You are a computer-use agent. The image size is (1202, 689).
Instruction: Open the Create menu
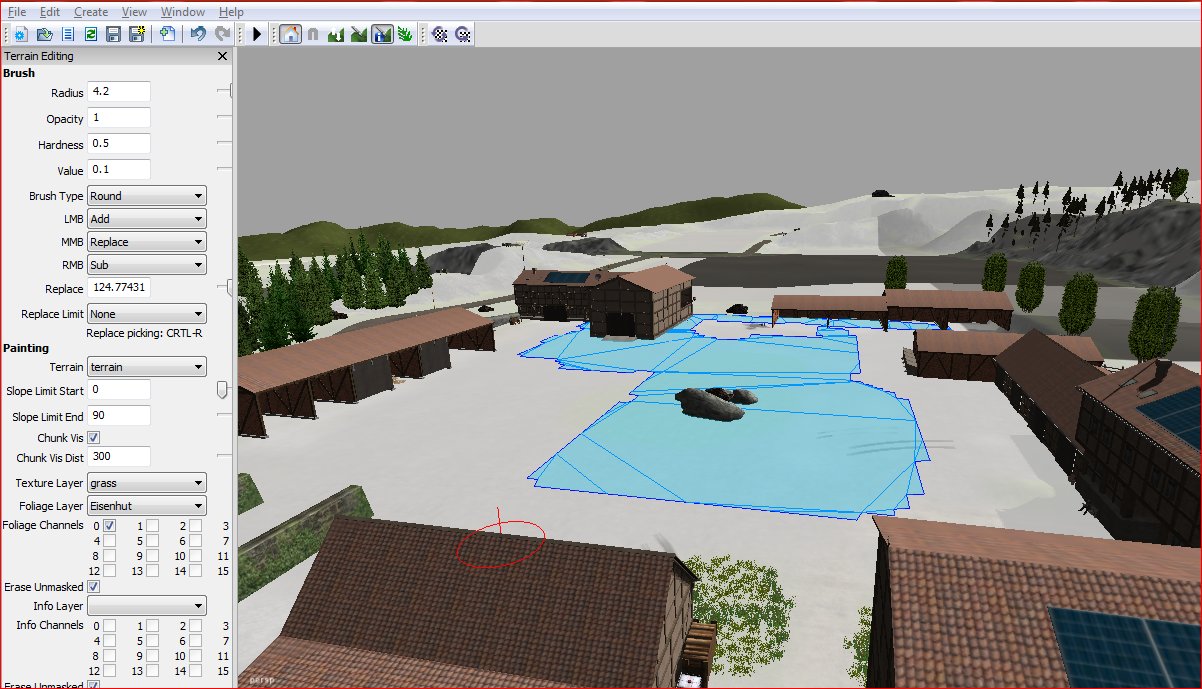click(91, 12)
